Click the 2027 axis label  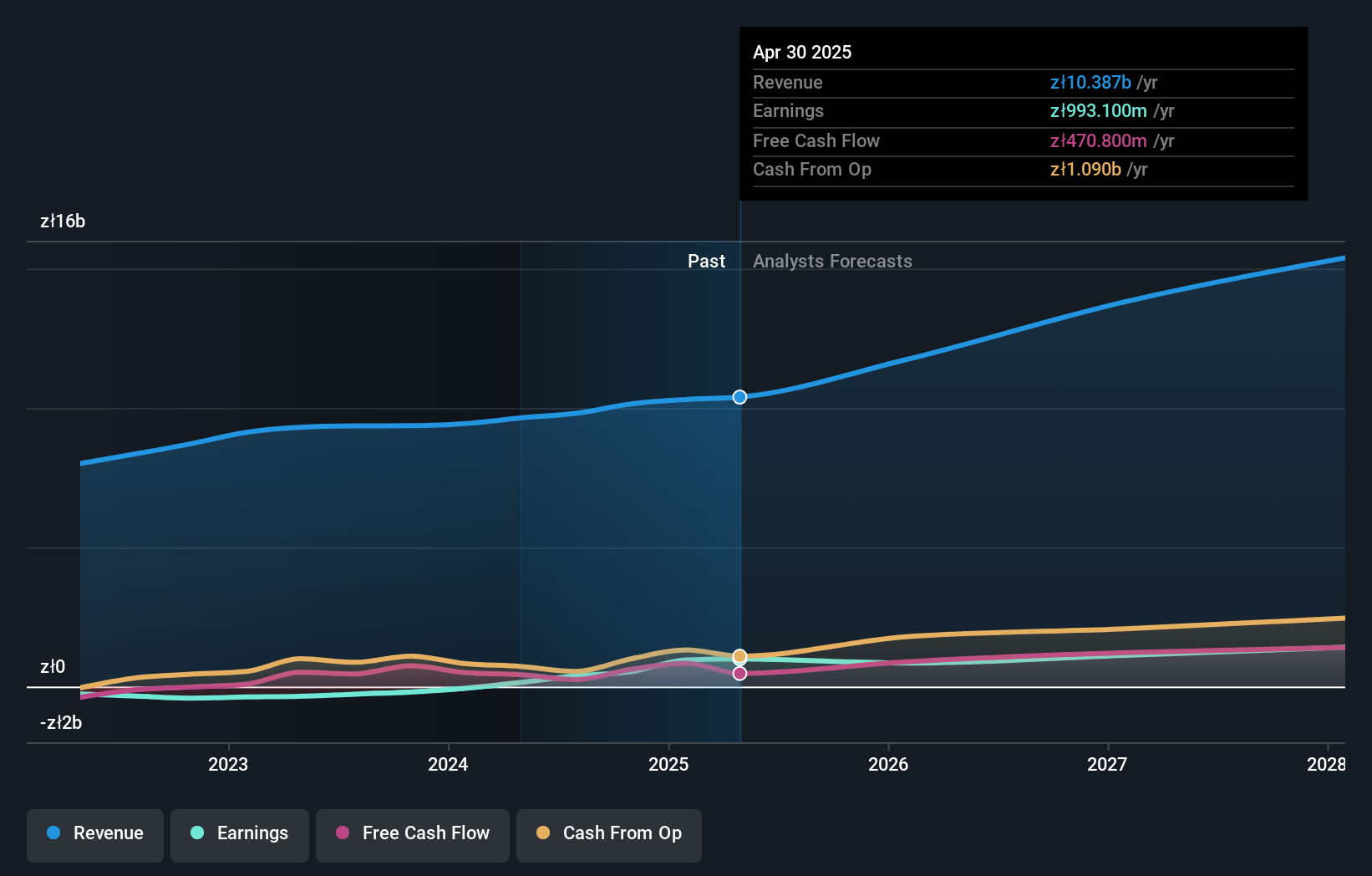(1106, 764)
